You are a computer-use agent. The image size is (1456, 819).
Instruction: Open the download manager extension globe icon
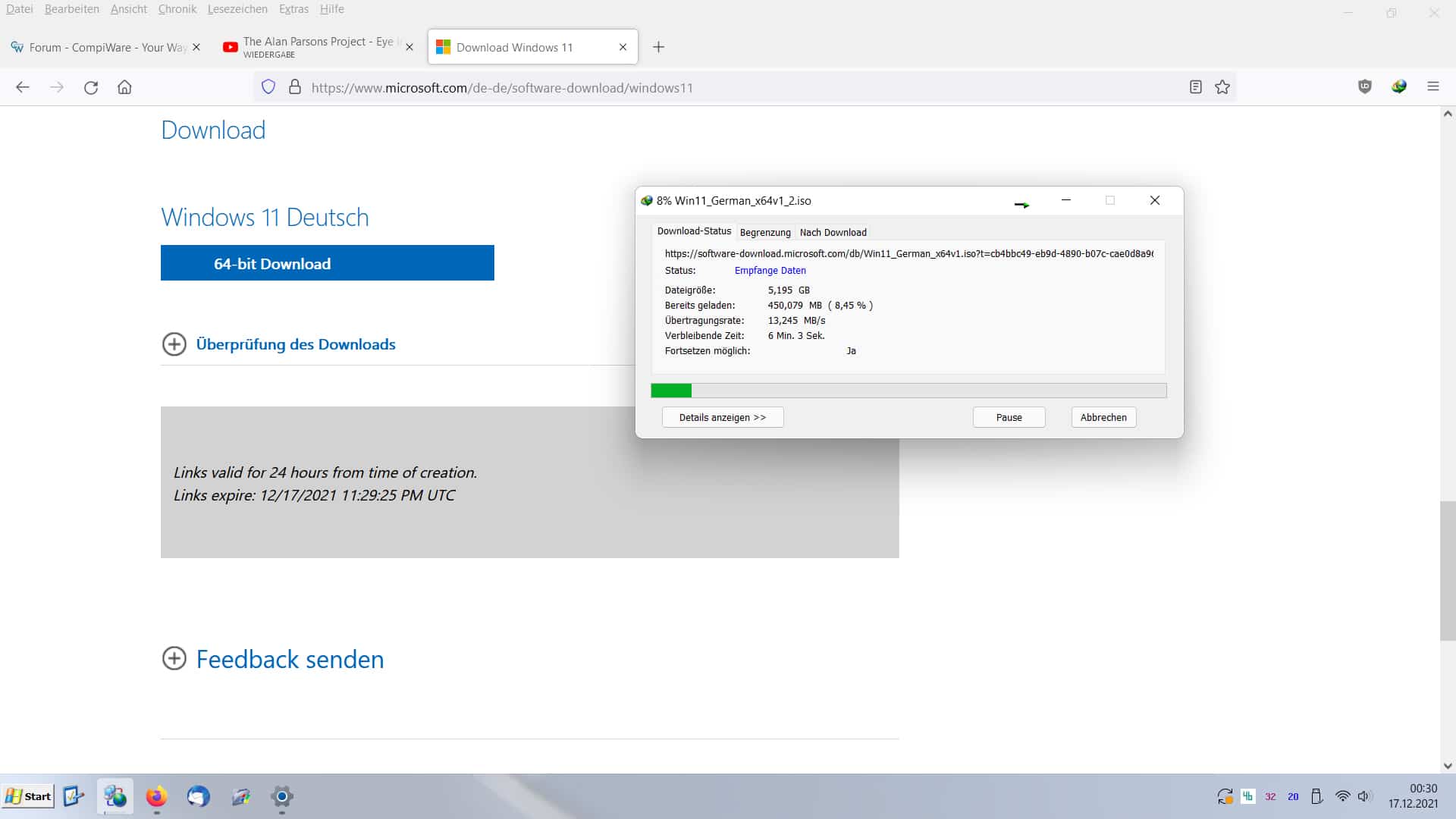(1399, 86)
